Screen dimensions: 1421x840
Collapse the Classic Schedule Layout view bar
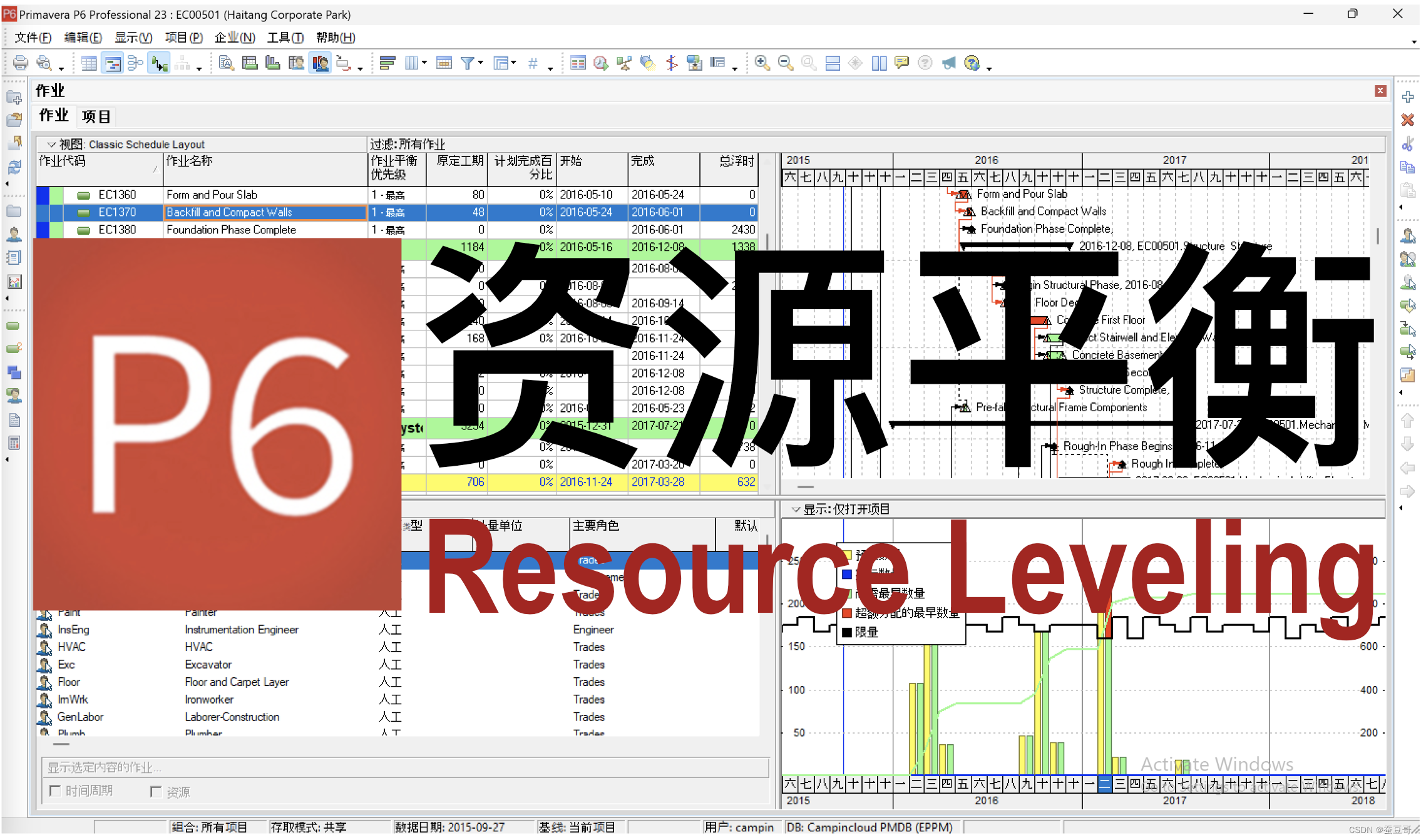51,144
